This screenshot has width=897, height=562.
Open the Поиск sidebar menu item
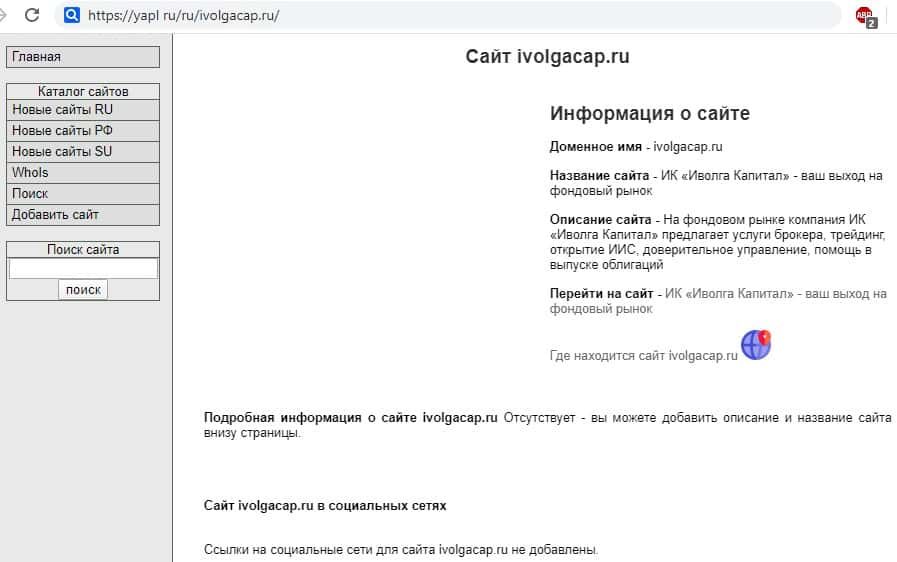[83, 194]
